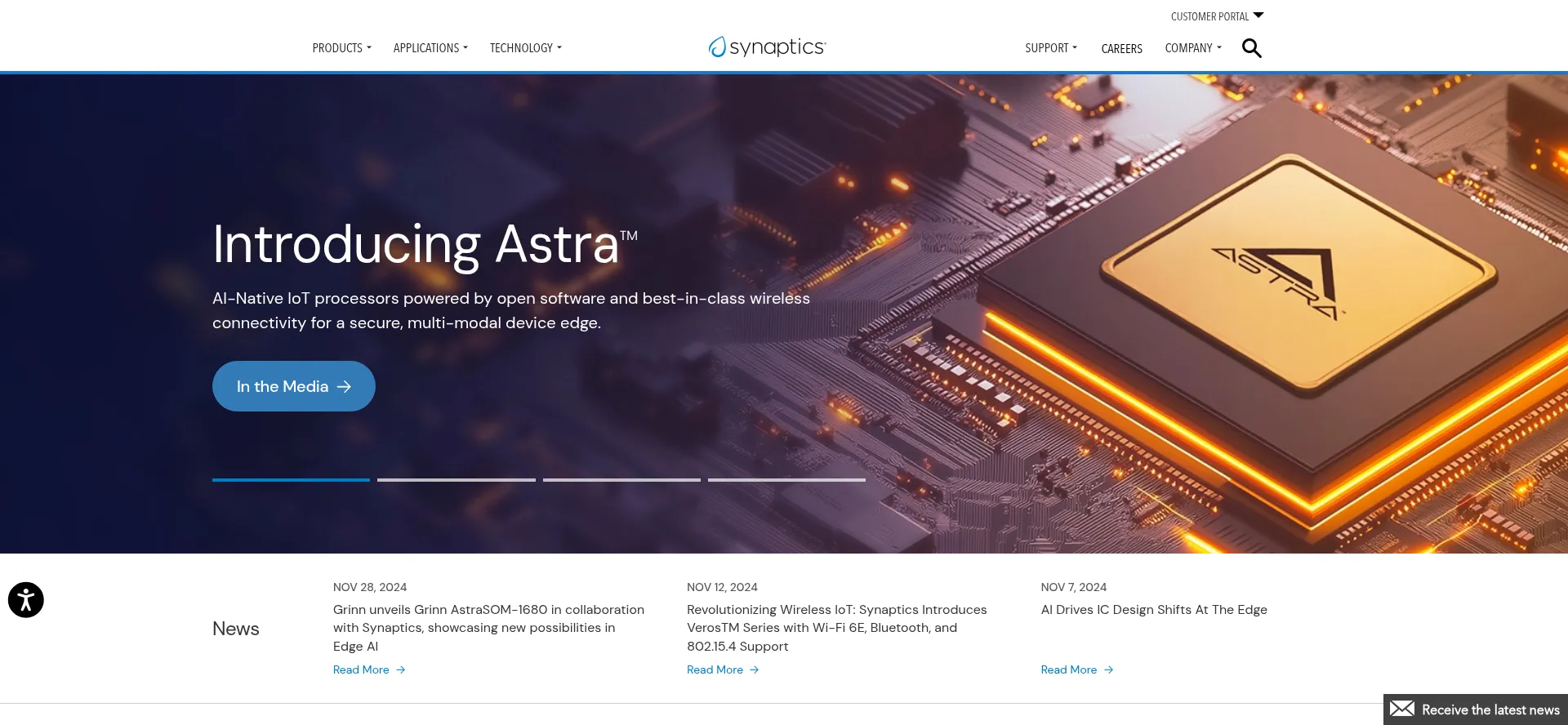Viewport: 1568px width, 725px height.
Task: Click the NOV 7, 2024 date
Action: click(x=1074, y=587)
